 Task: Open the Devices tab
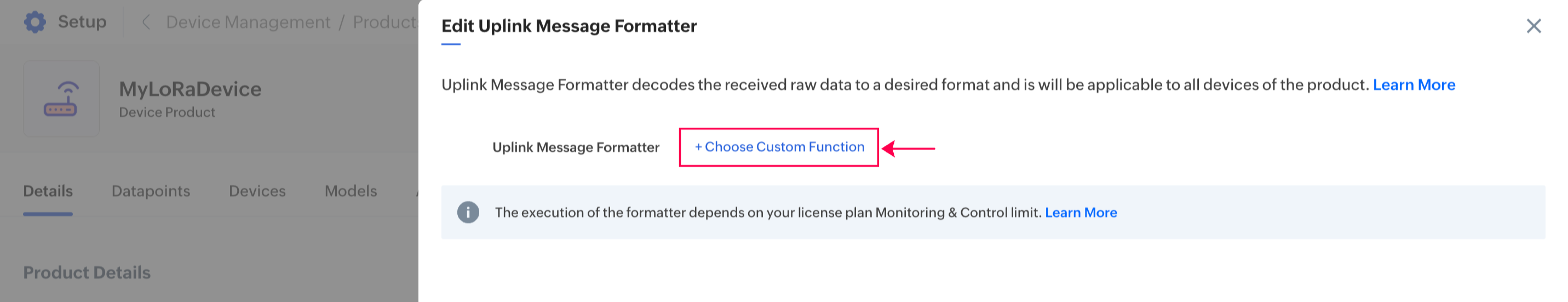[x=257, y=191]
